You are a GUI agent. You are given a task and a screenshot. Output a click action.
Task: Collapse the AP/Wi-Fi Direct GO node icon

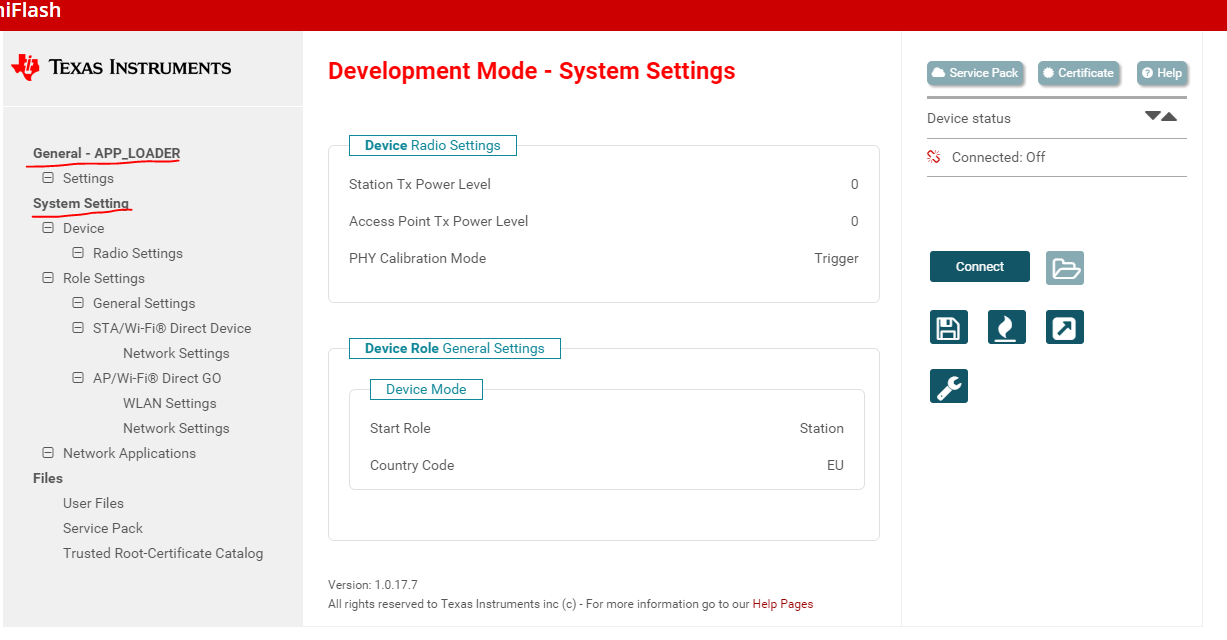tap(78, 378)
